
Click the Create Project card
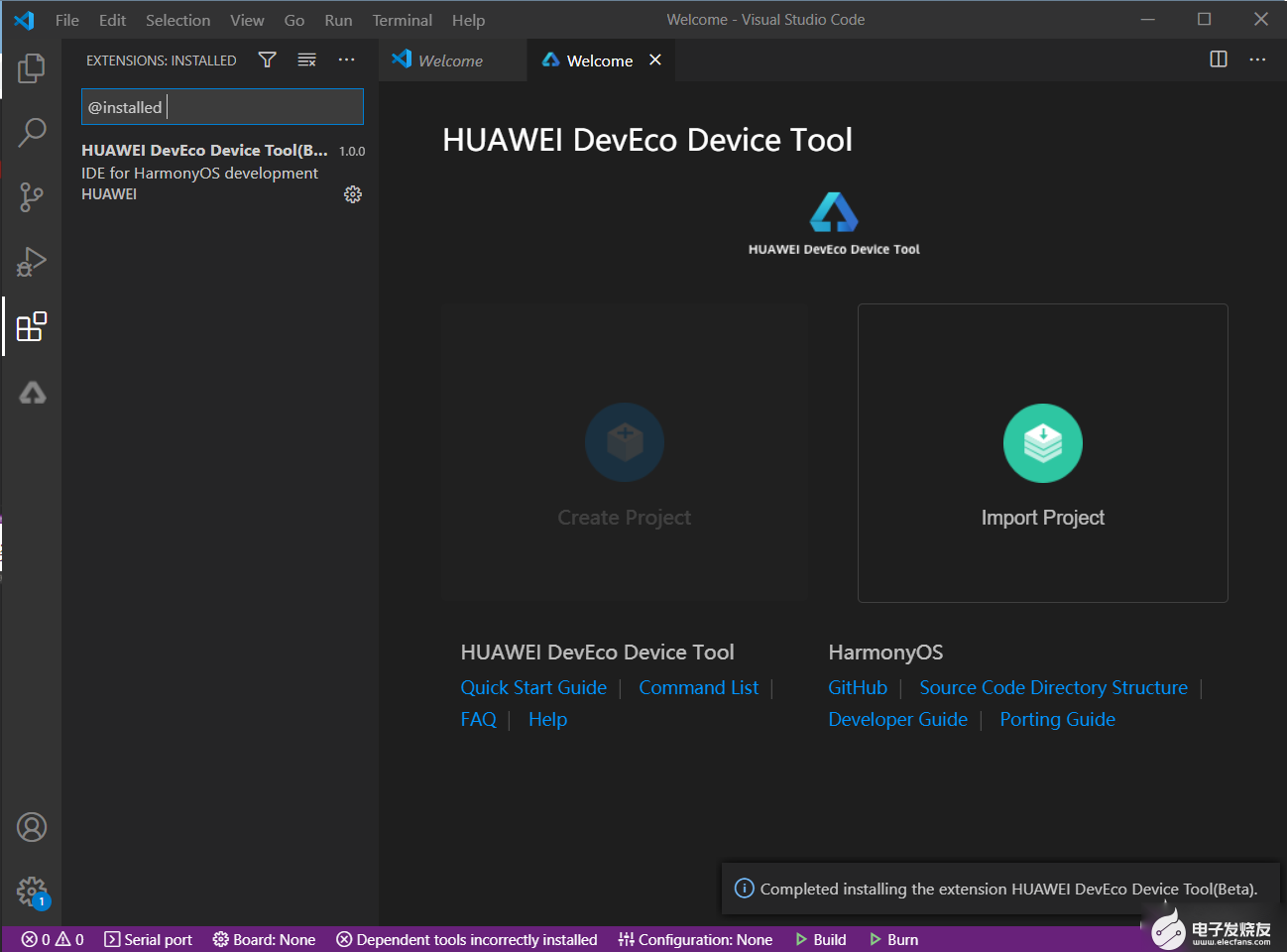click(625, 453)
